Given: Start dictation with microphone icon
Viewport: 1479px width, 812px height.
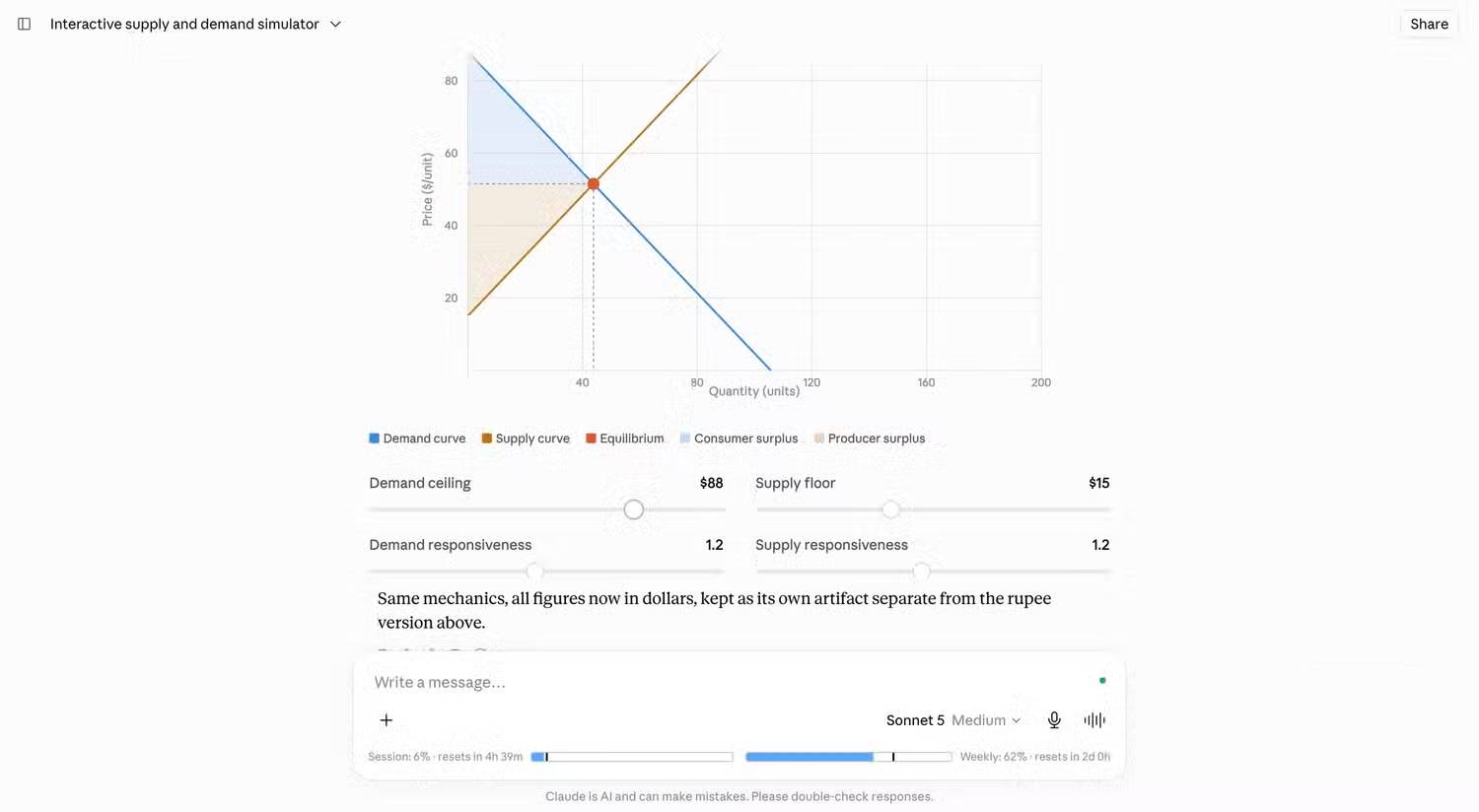Looking at the screenshot, I should tap(1054, 720).
